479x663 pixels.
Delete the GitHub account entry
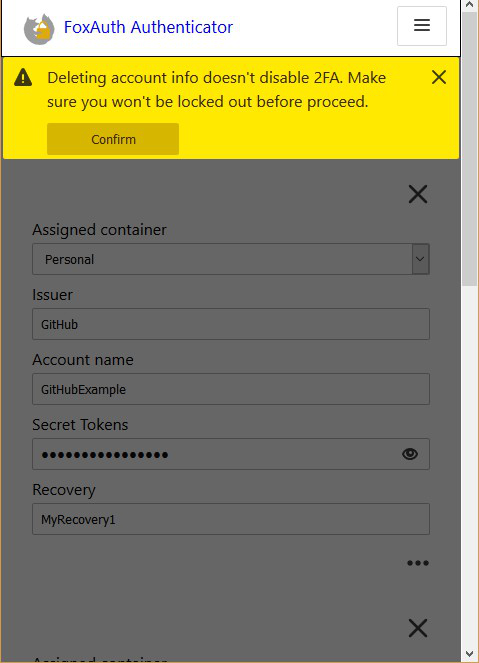(x=418, y=195)
